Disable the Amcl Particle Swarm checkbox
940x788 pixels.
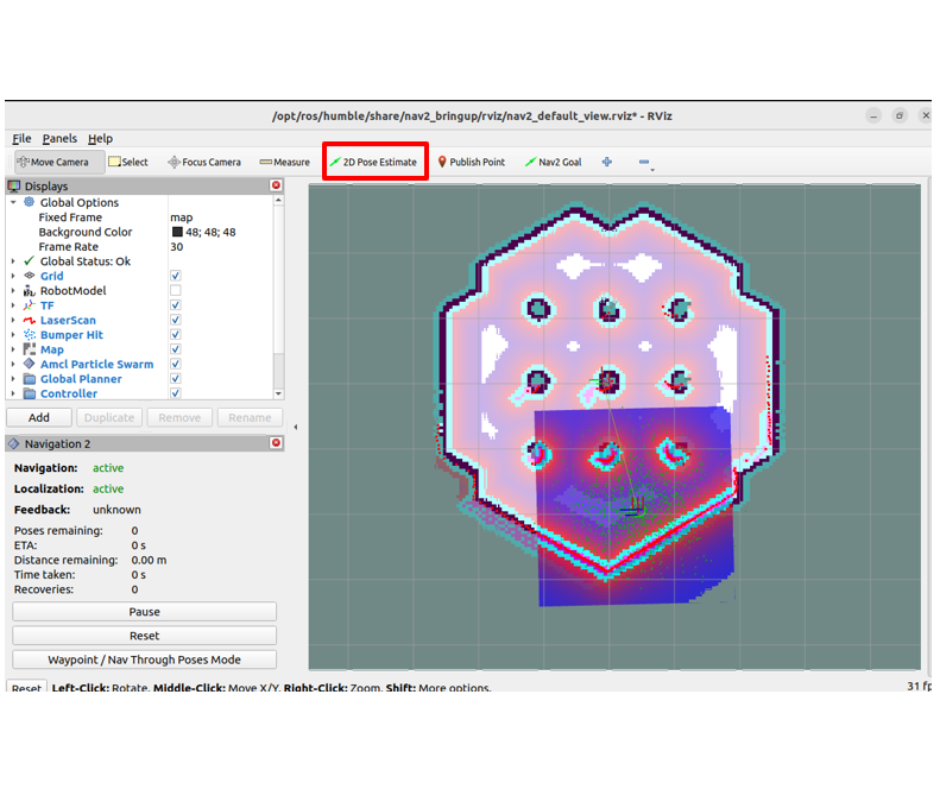point(176,365)
